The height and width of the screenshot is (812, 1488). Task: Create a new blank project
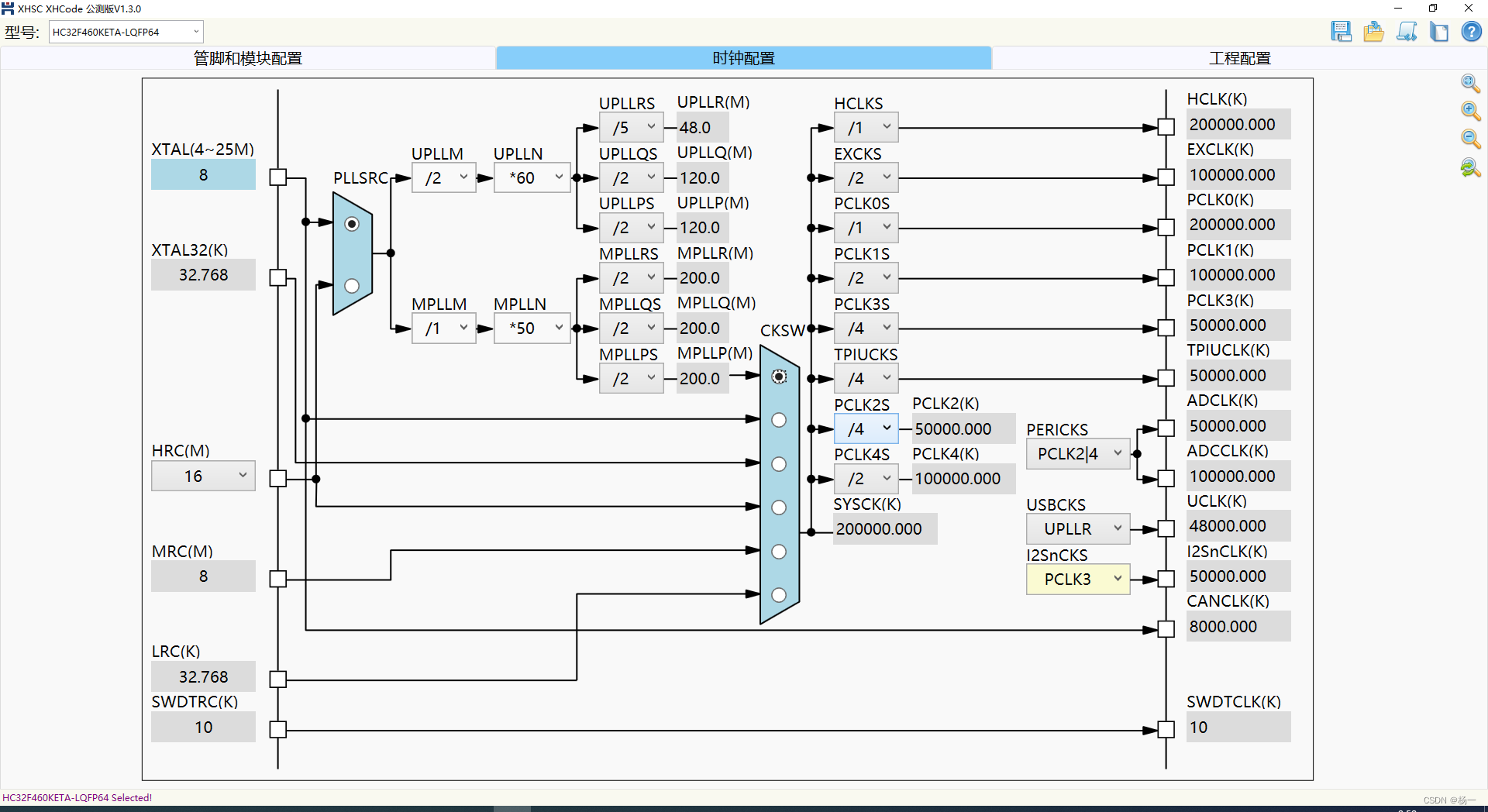tap(1439, 32)
